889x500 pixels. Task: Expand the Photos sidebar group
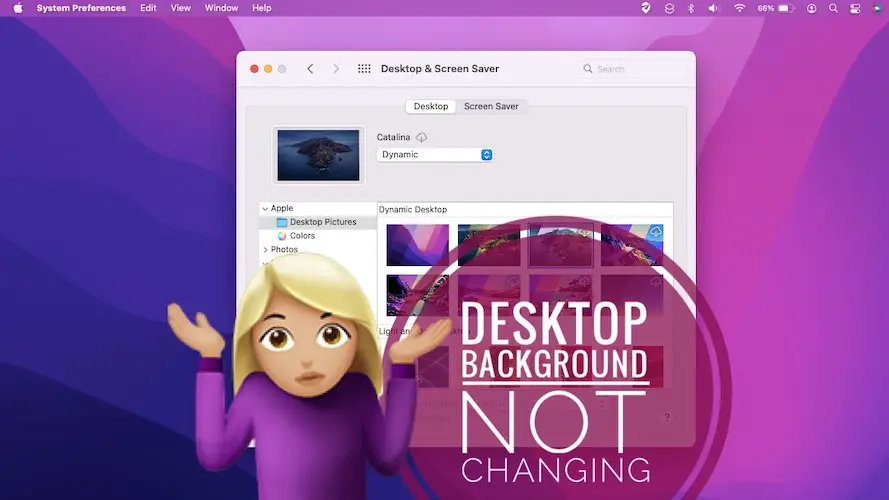pyautogui.click(x=265, y=250)
